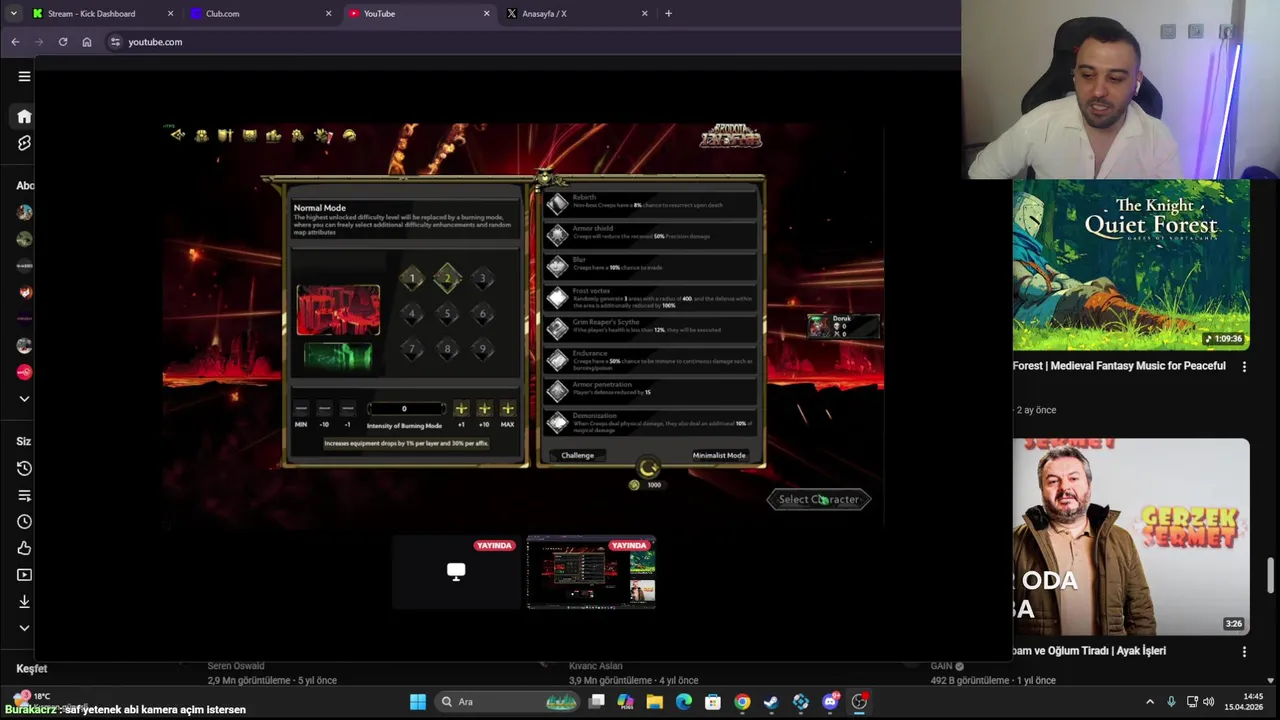Open Your videos play icon in sidebar

[x=24, y=575]
